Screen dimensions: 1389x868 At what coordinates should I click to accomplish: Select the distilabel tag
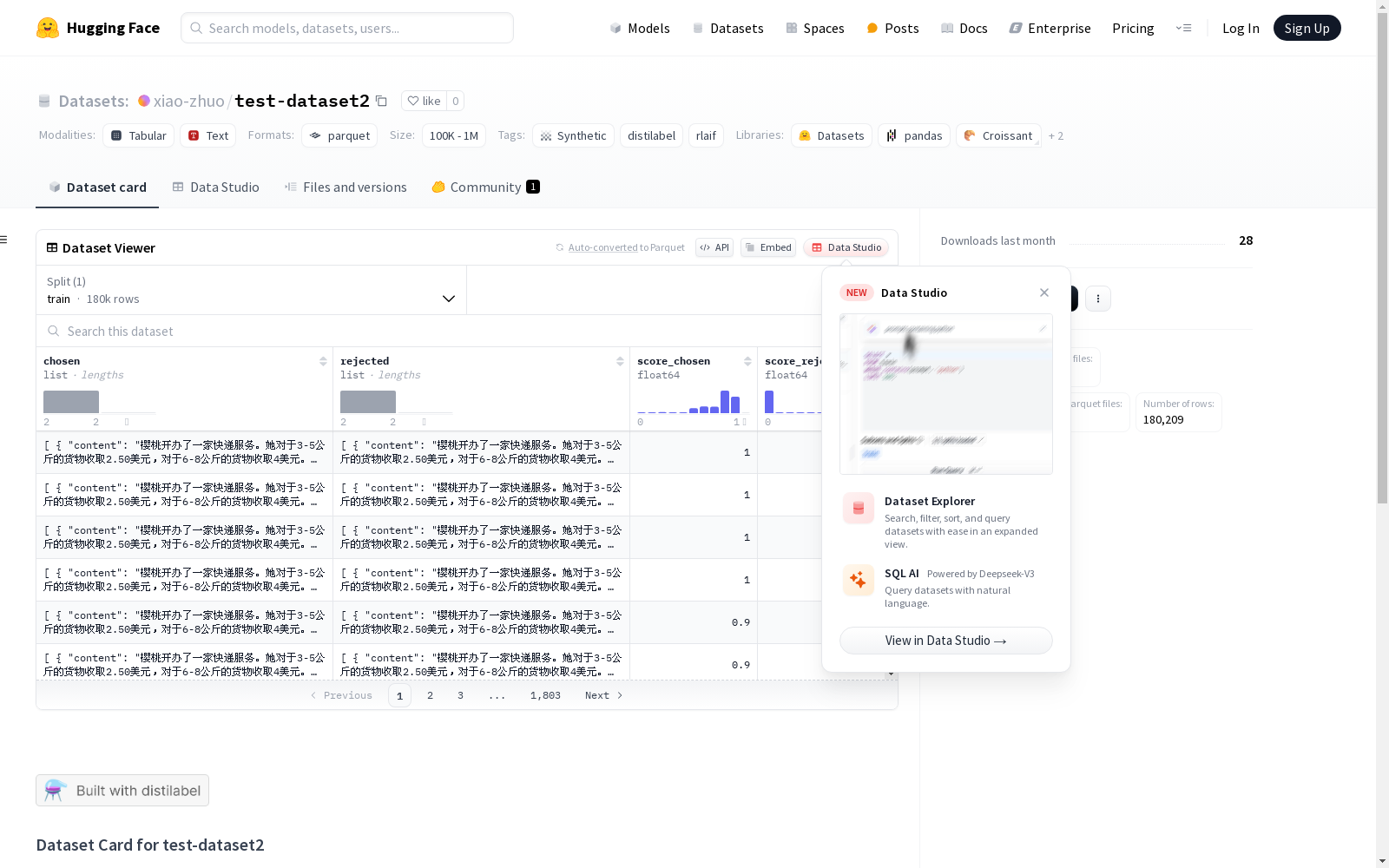pyautogui.click(x=652, y=135)
